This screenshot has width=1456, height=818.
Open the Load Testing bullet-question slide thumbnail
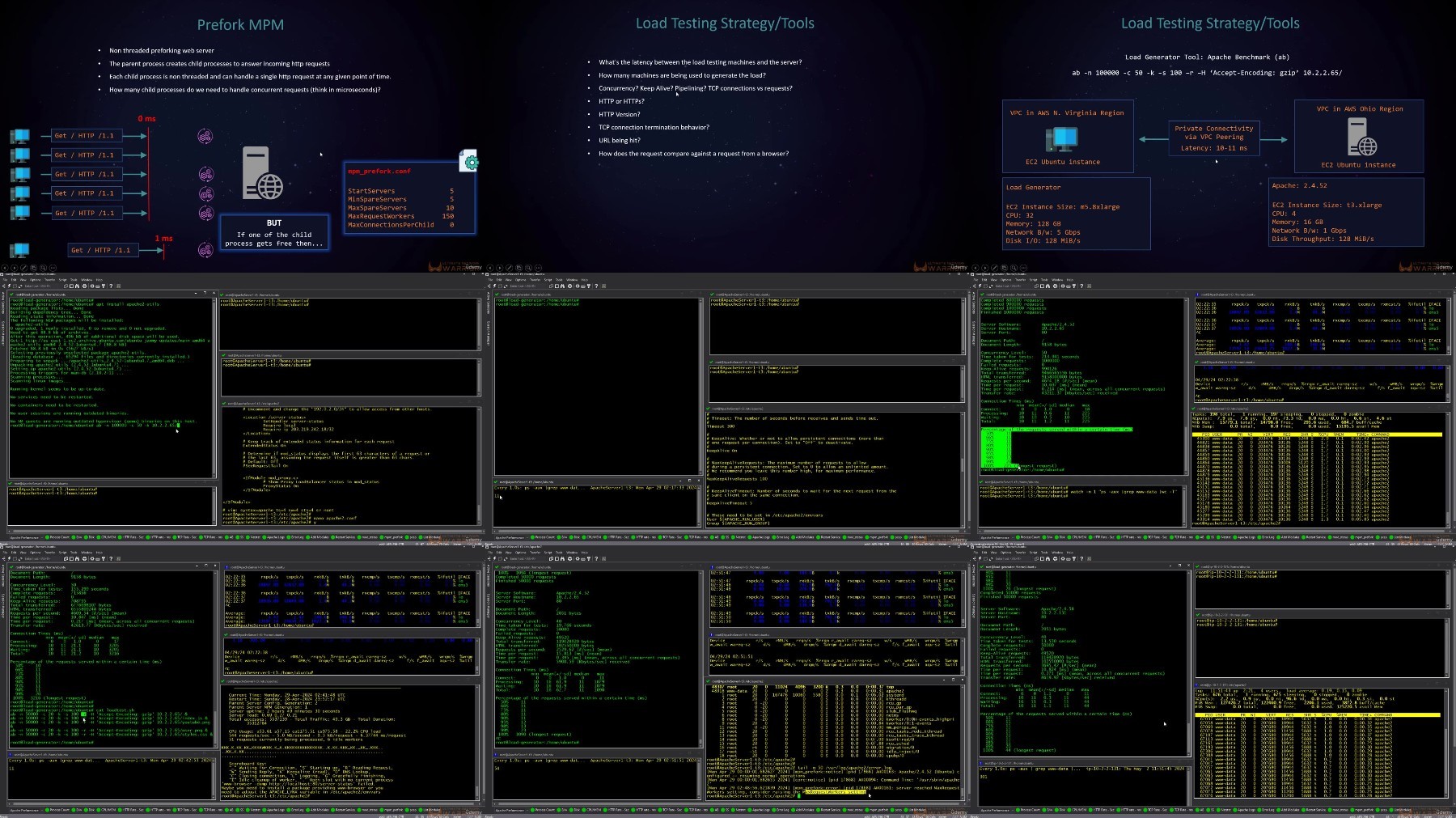(727, 136)
